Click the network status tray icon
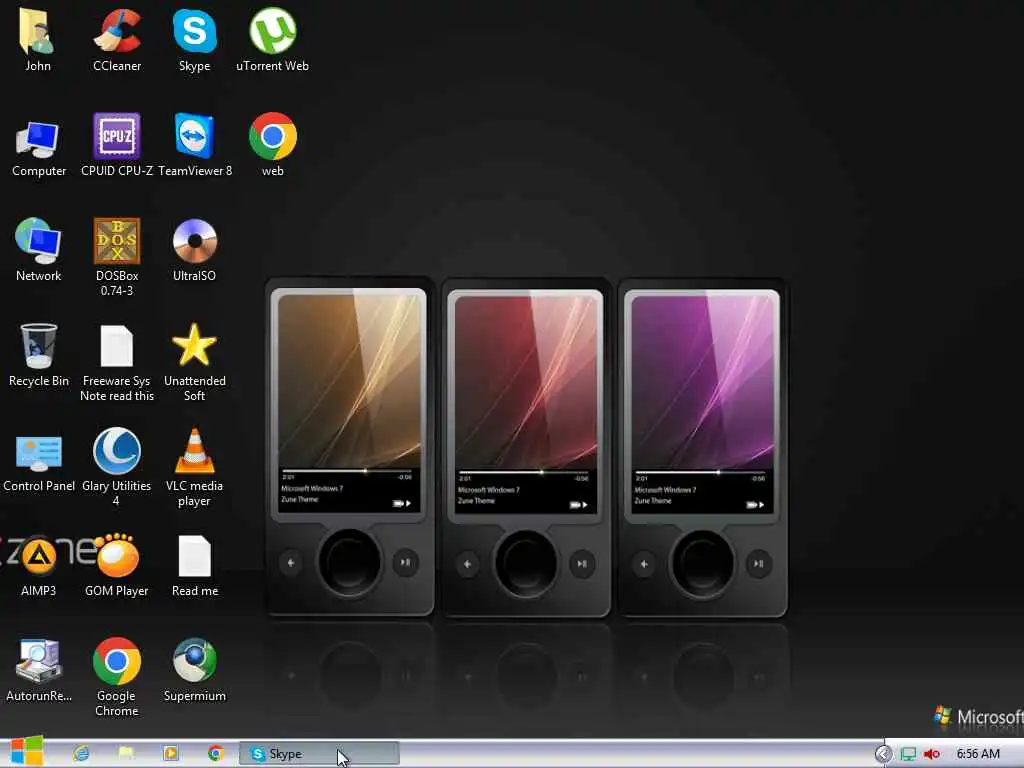The height and width of the screenshot is (768, 1024). (x=908, y=754)
